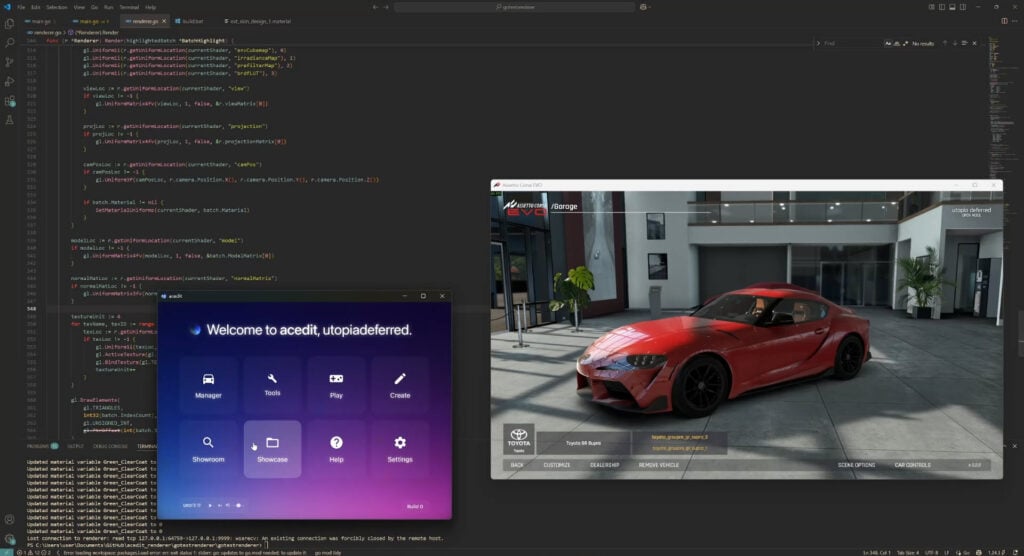Switch to the ext_skin_design_1.material tab

point(257,21)
